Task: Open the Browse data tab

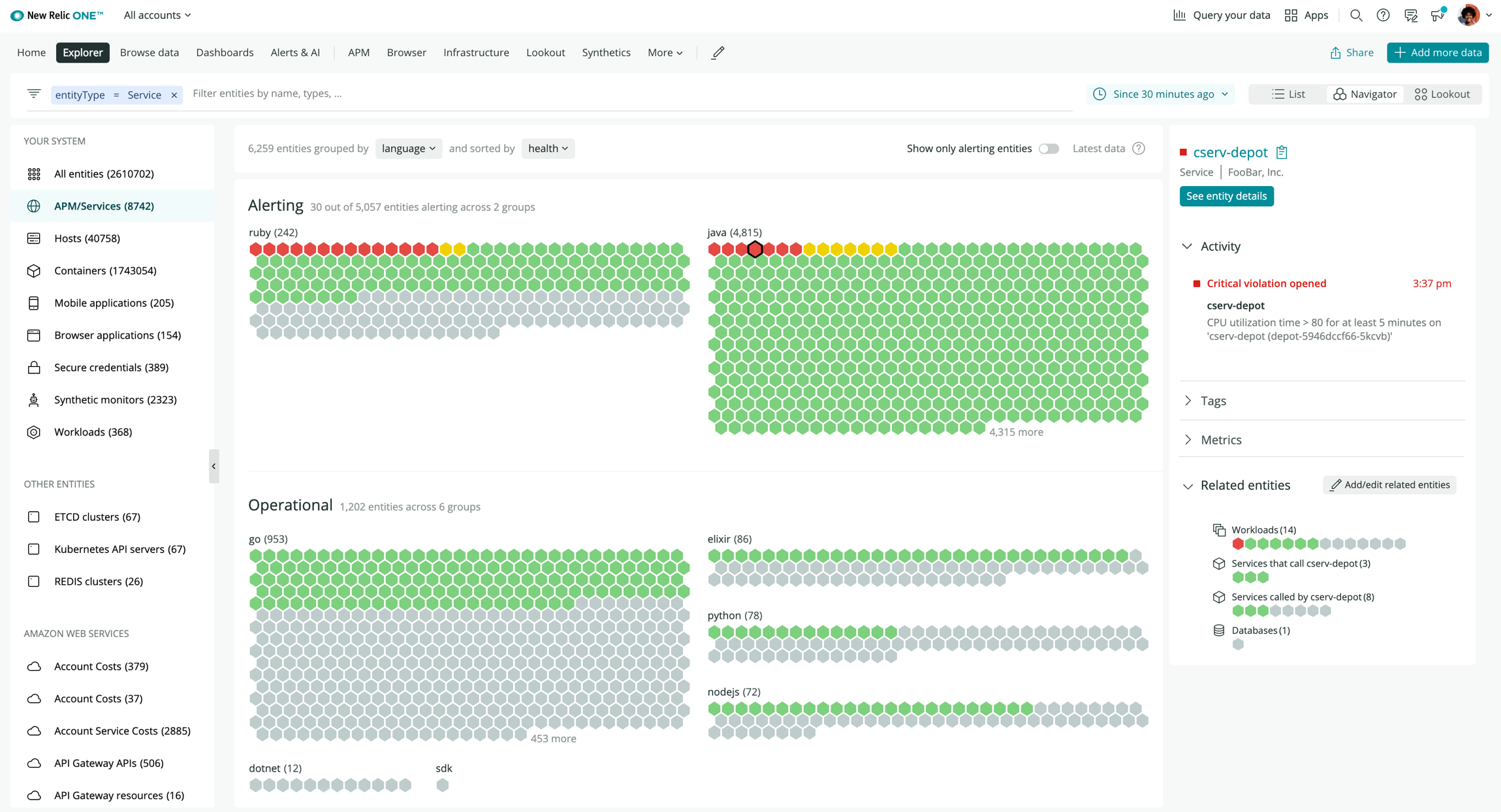Action: [150, 52]
